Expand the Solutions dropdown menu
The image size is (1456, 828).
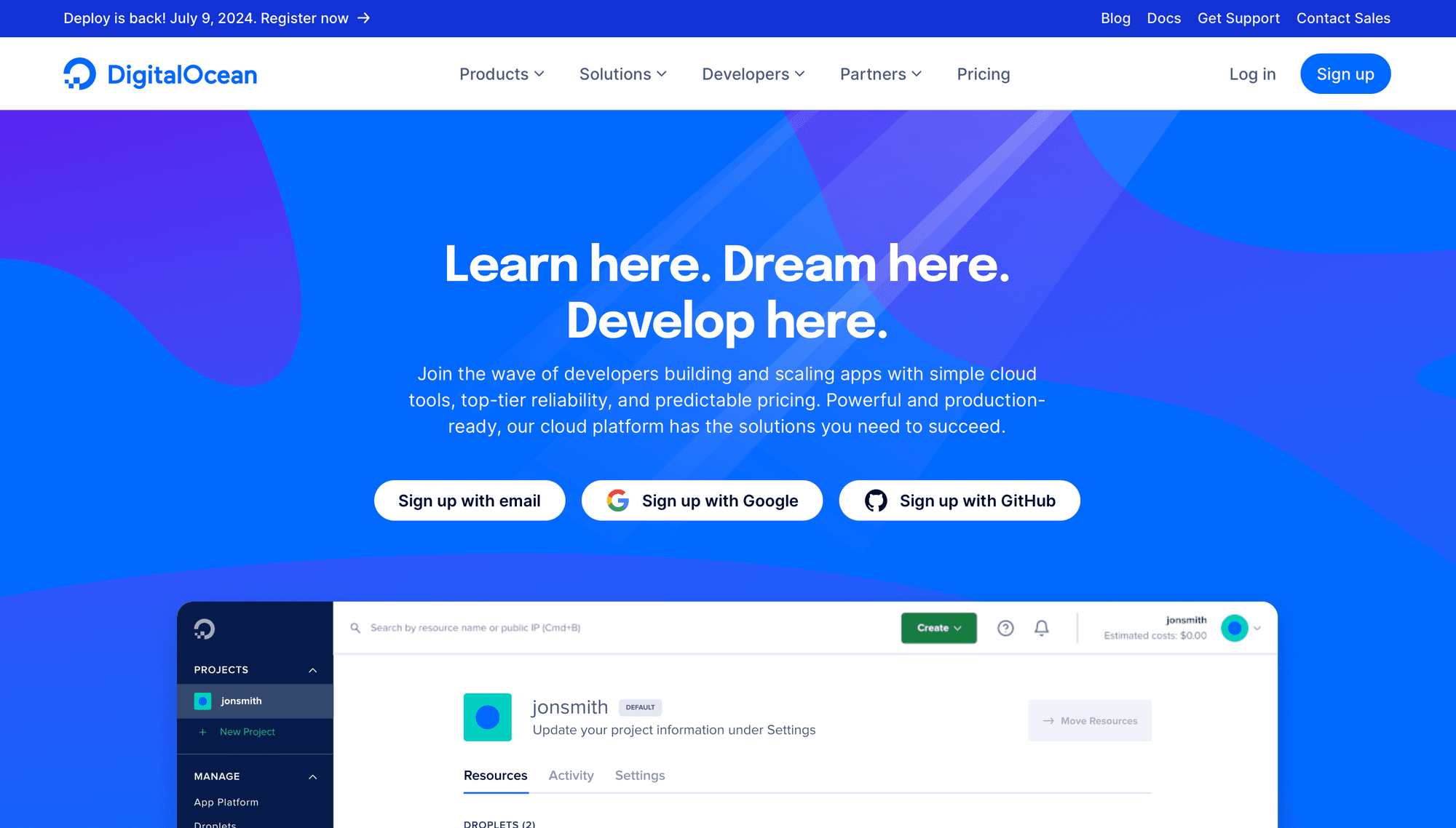pyautogui.click(x=622, y=74)
